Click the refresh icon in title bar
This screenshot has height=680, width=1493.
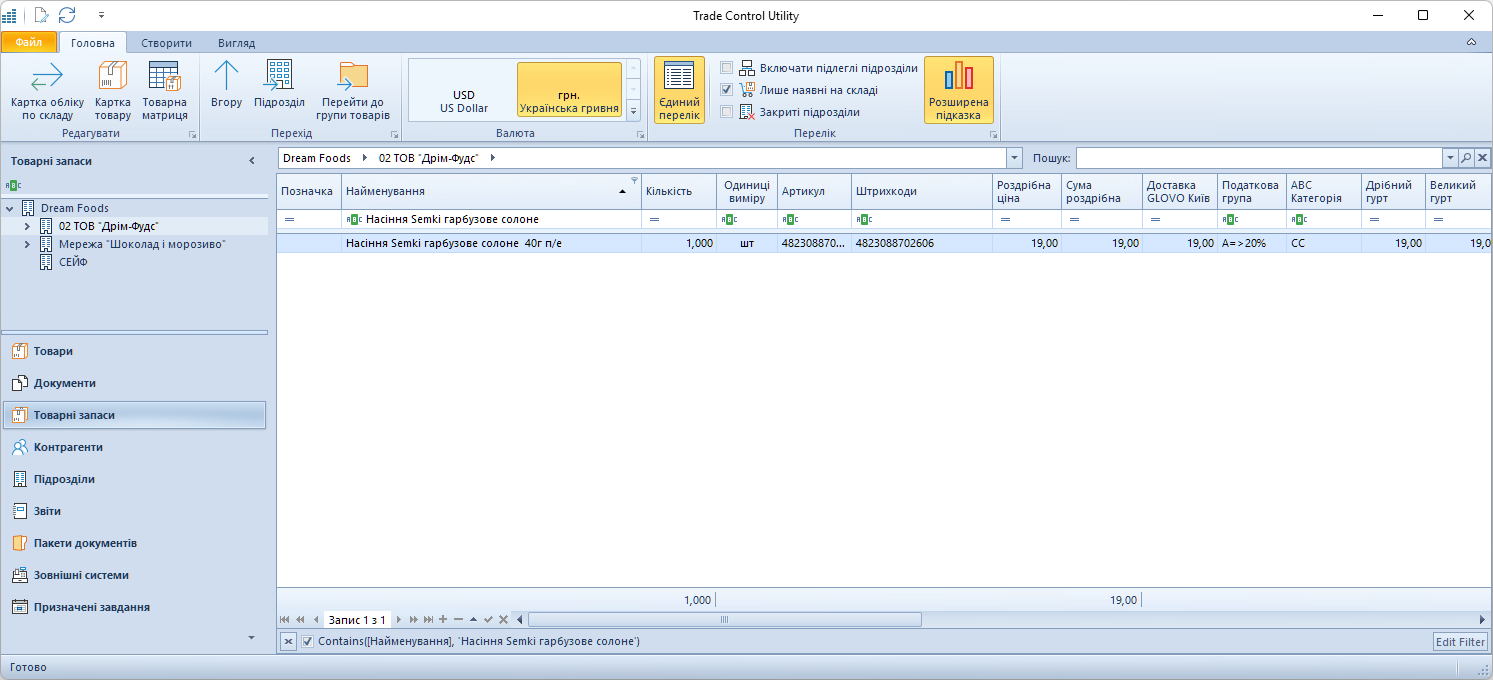67,15
